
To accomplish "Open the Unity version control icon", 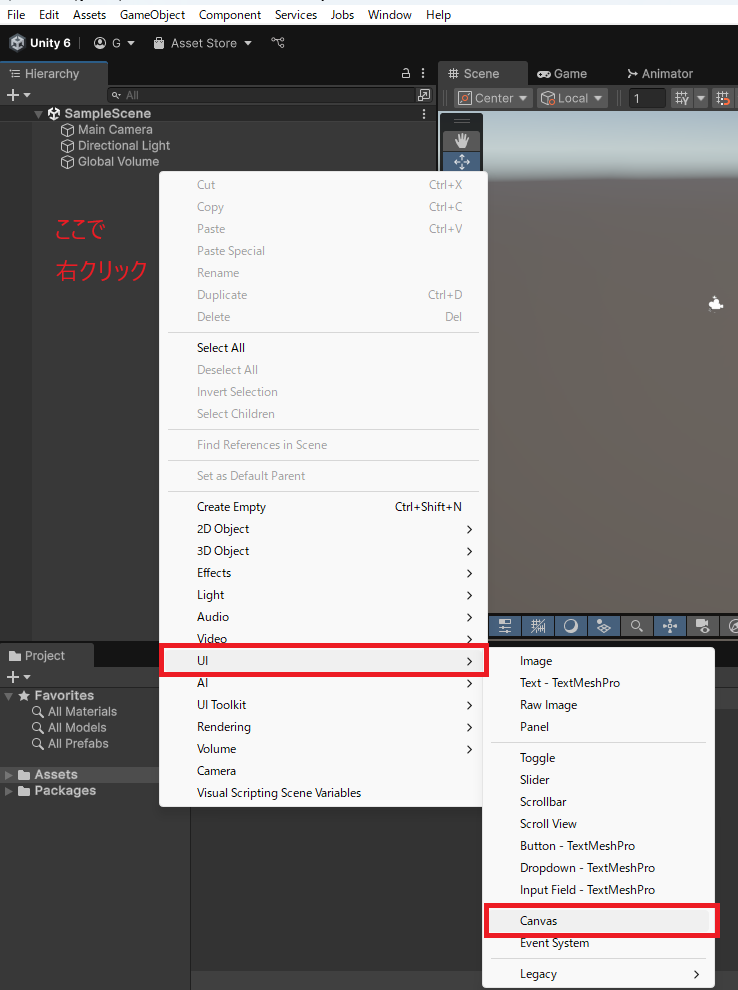I will click(x=278, y=43).
